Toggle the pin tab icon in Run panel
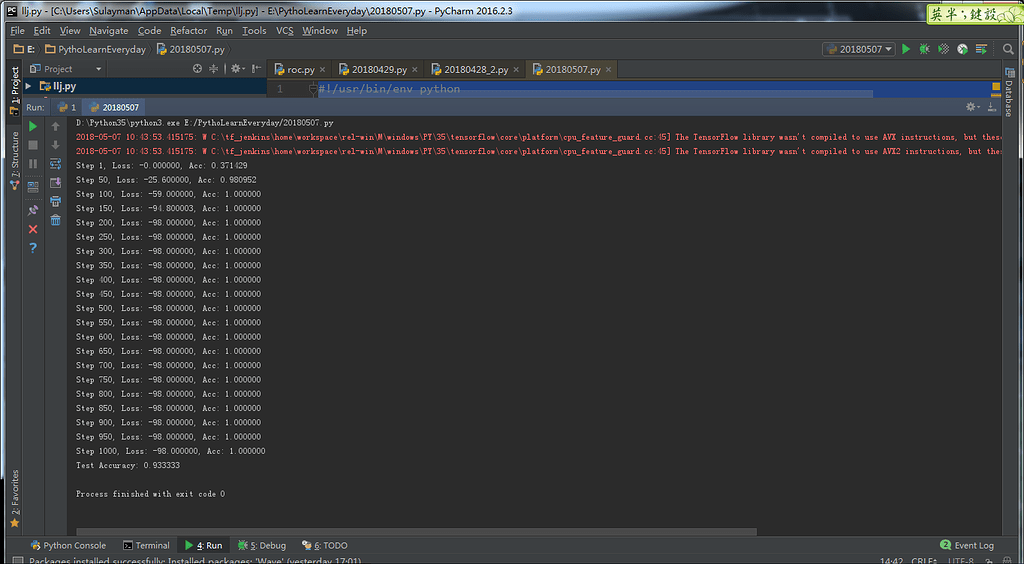The height and width of the screenshot is (564, 1024). 33,210
